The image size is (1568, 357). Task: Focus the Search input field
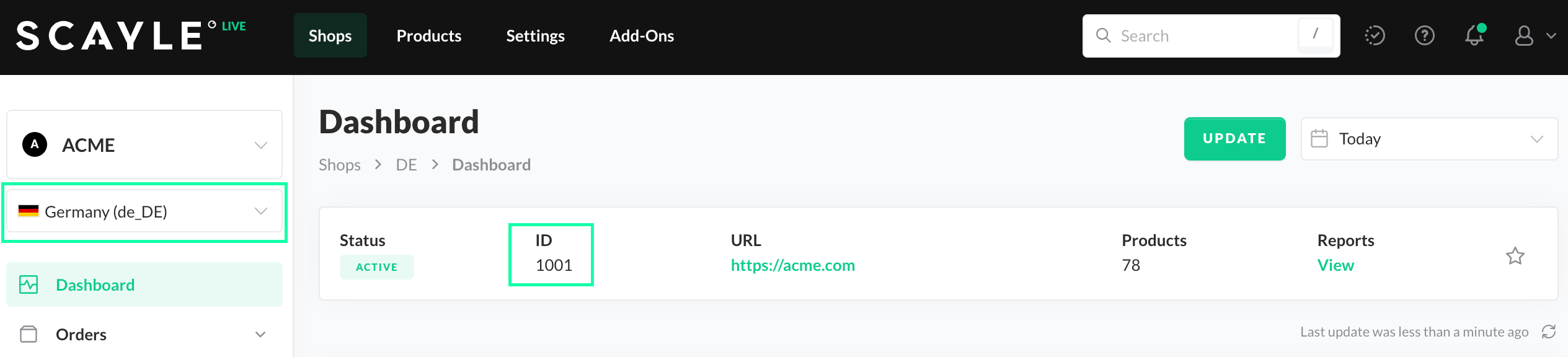tap(1203, 36)
